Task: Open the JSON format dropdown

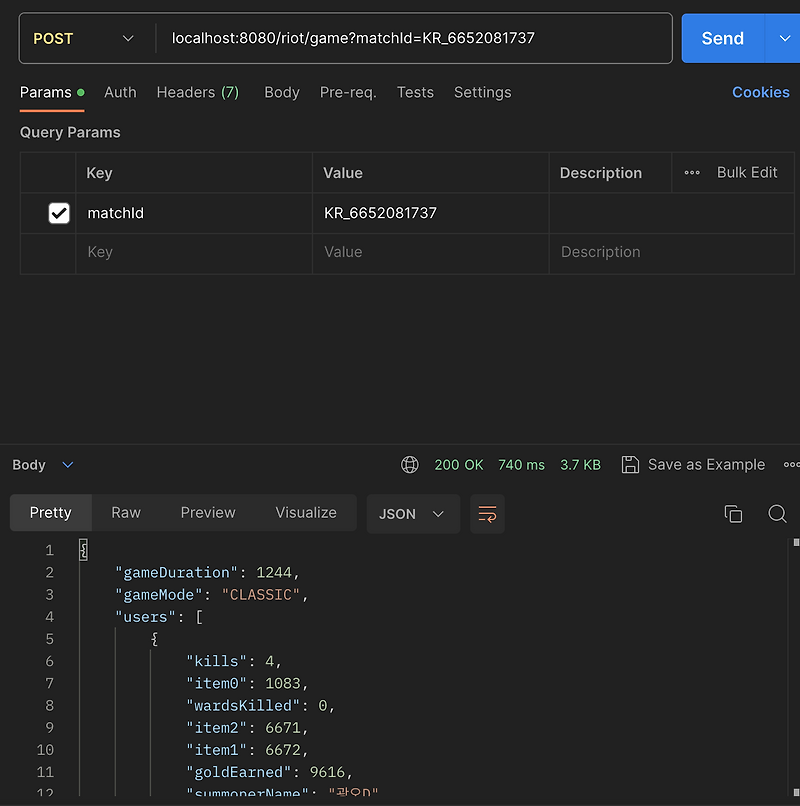Action: 413,514
